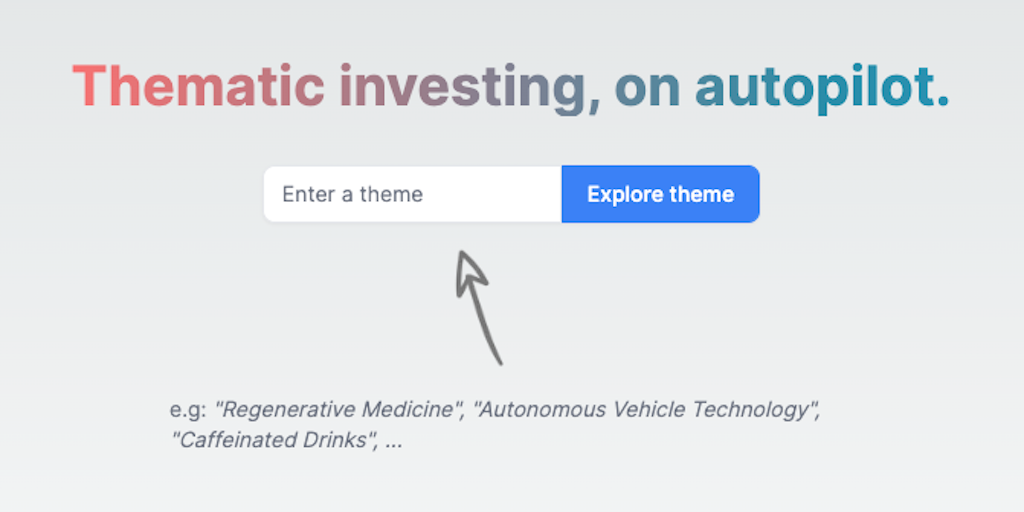Image resolution: width=1024 pixels, height=512 pixels.
Task: Click the hand-drawn arrow graphic
Action: click(x=477, y=304)
